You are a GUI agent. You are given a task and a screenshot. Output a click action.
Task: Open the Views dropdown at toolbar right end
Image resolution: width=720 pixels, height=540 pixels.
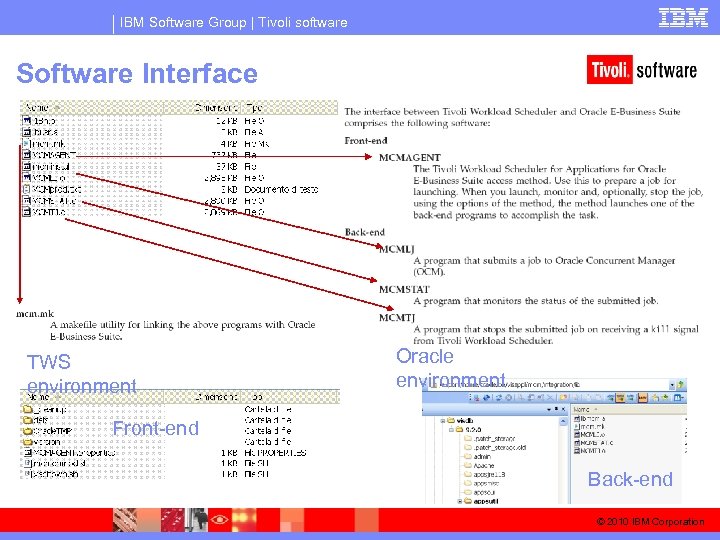(x=679, y=398)
